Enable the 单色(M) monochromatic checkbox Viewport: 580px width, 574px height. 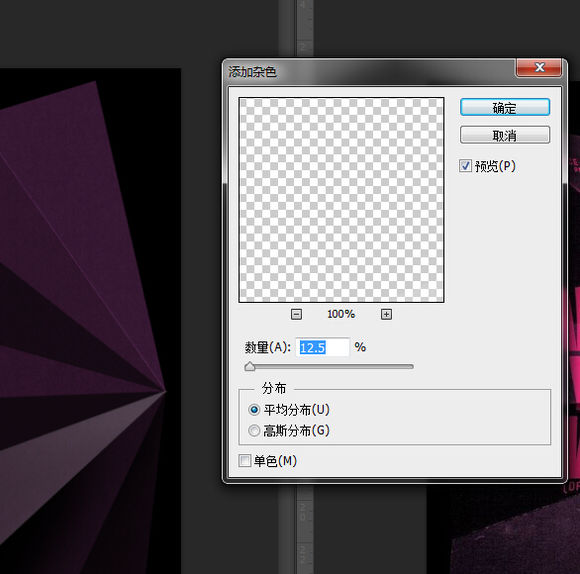click(245, 461)
